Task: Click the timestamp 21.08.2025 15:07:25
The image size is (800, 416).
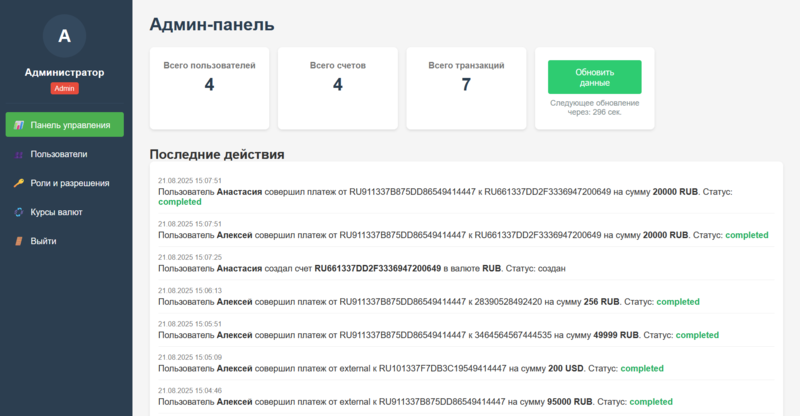Action: point(190,257)
